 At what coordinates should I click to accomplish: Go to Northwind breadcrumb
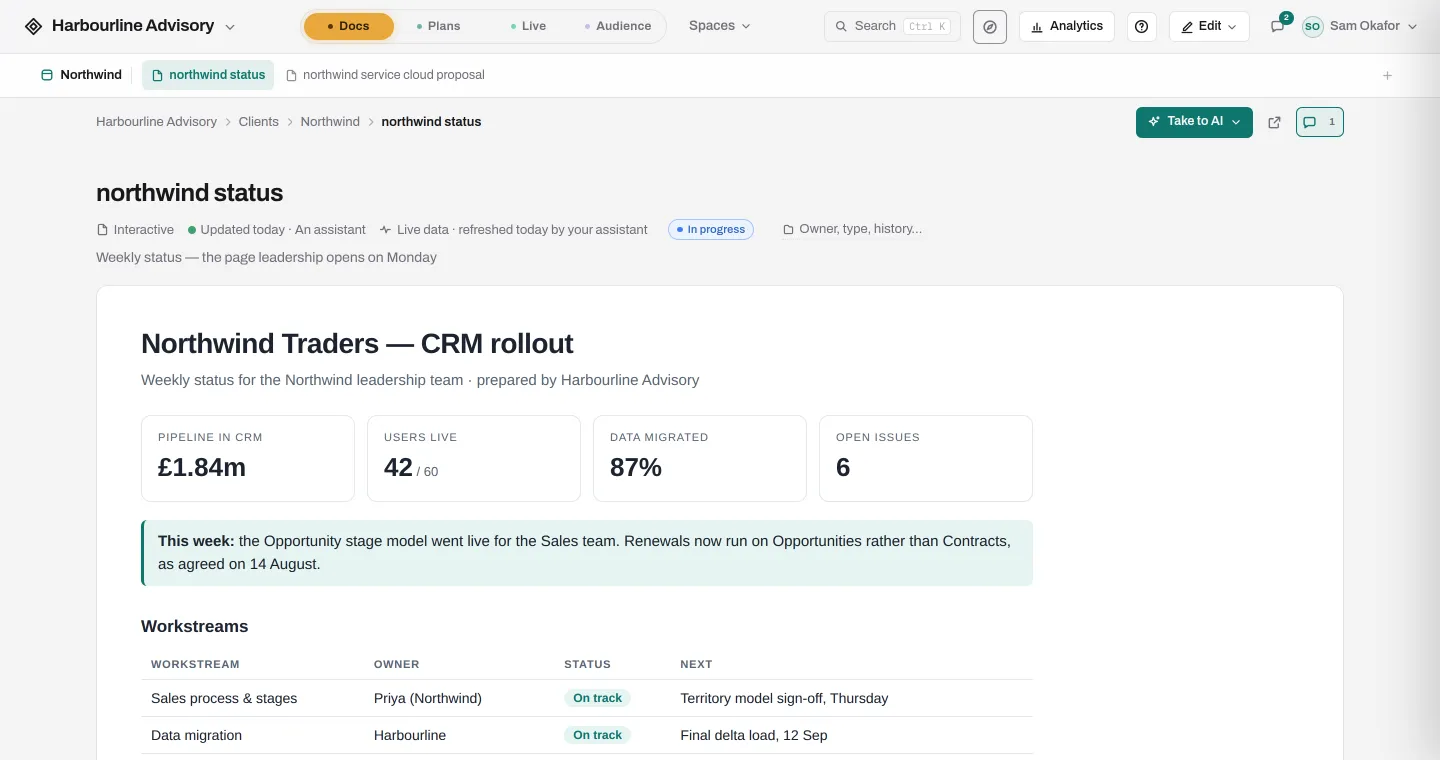point(330,122)
